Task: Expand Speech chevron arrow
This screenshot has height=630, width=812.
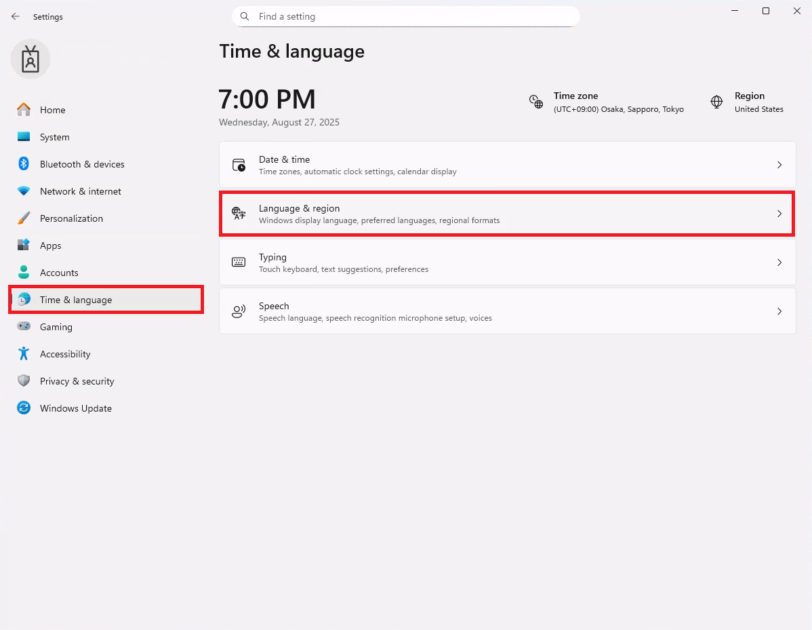Action: pos(779,311)
